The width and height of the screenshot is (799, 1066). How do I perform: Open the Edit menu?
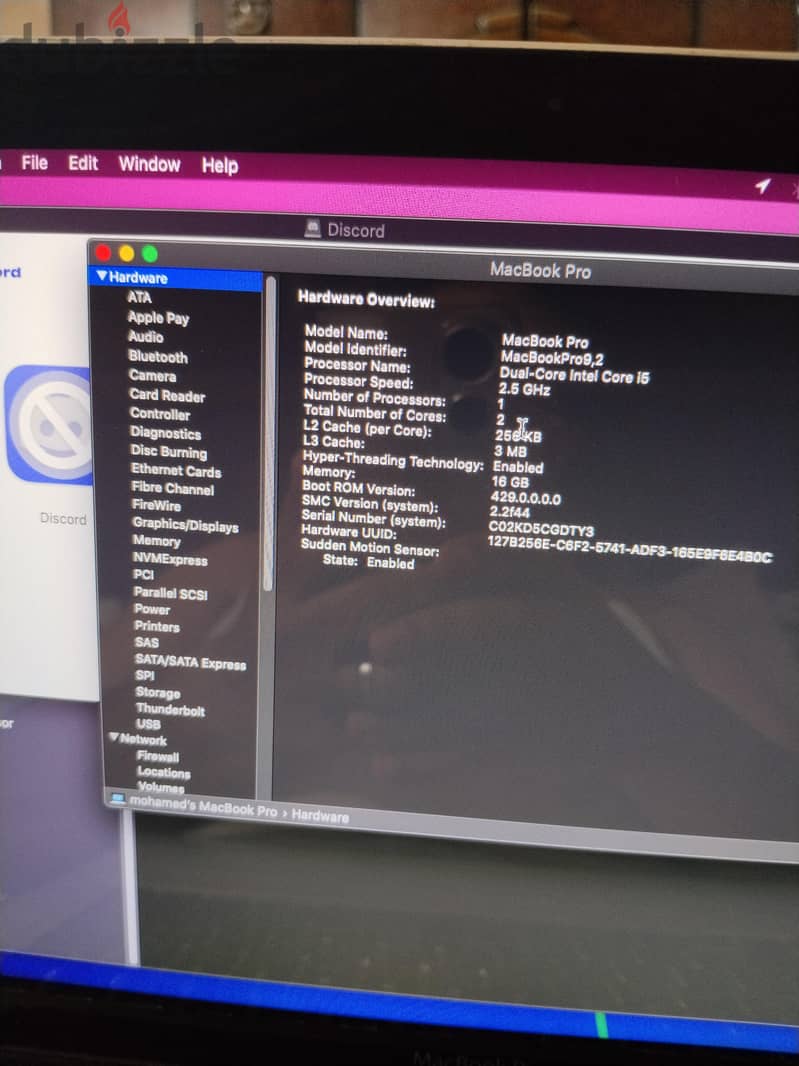[83, 164]
